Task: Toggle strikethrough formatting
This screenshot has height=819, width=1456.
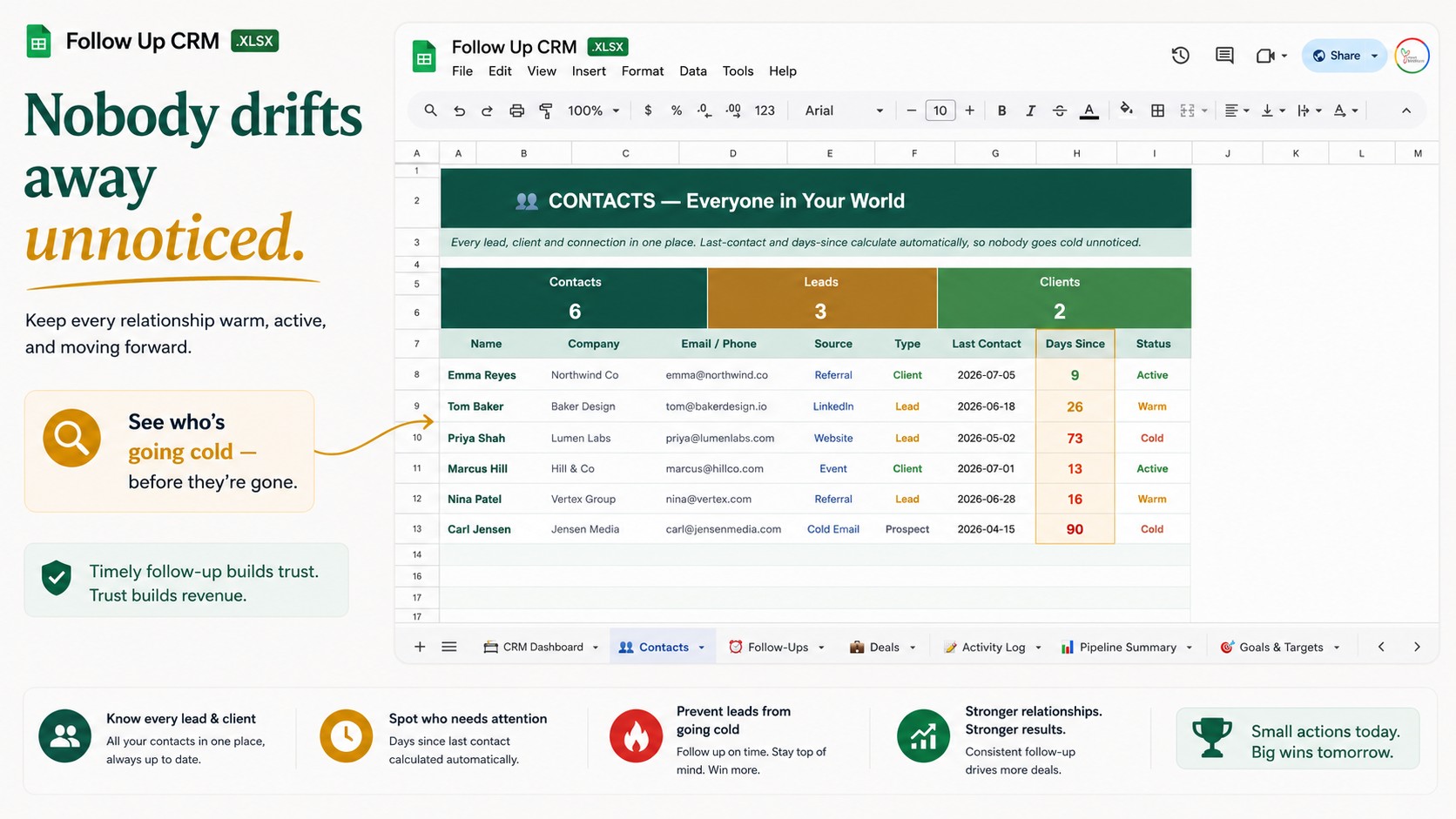Action: point(1059,111)
